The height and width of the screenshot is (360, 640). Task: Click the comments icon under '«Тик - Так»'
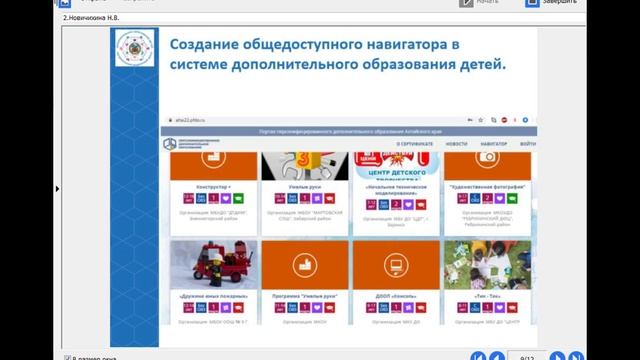512,307
